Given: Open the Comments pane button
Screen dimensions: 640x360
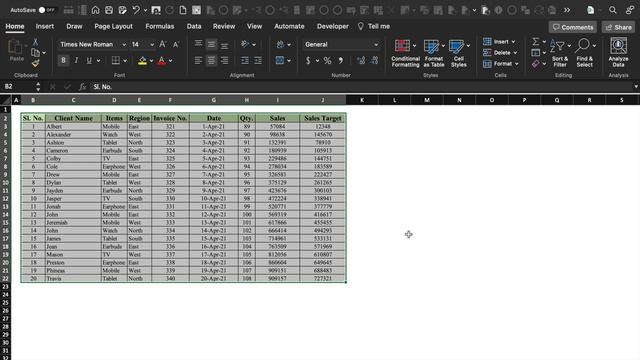Looking at the screenshot, I should [573, 27].
